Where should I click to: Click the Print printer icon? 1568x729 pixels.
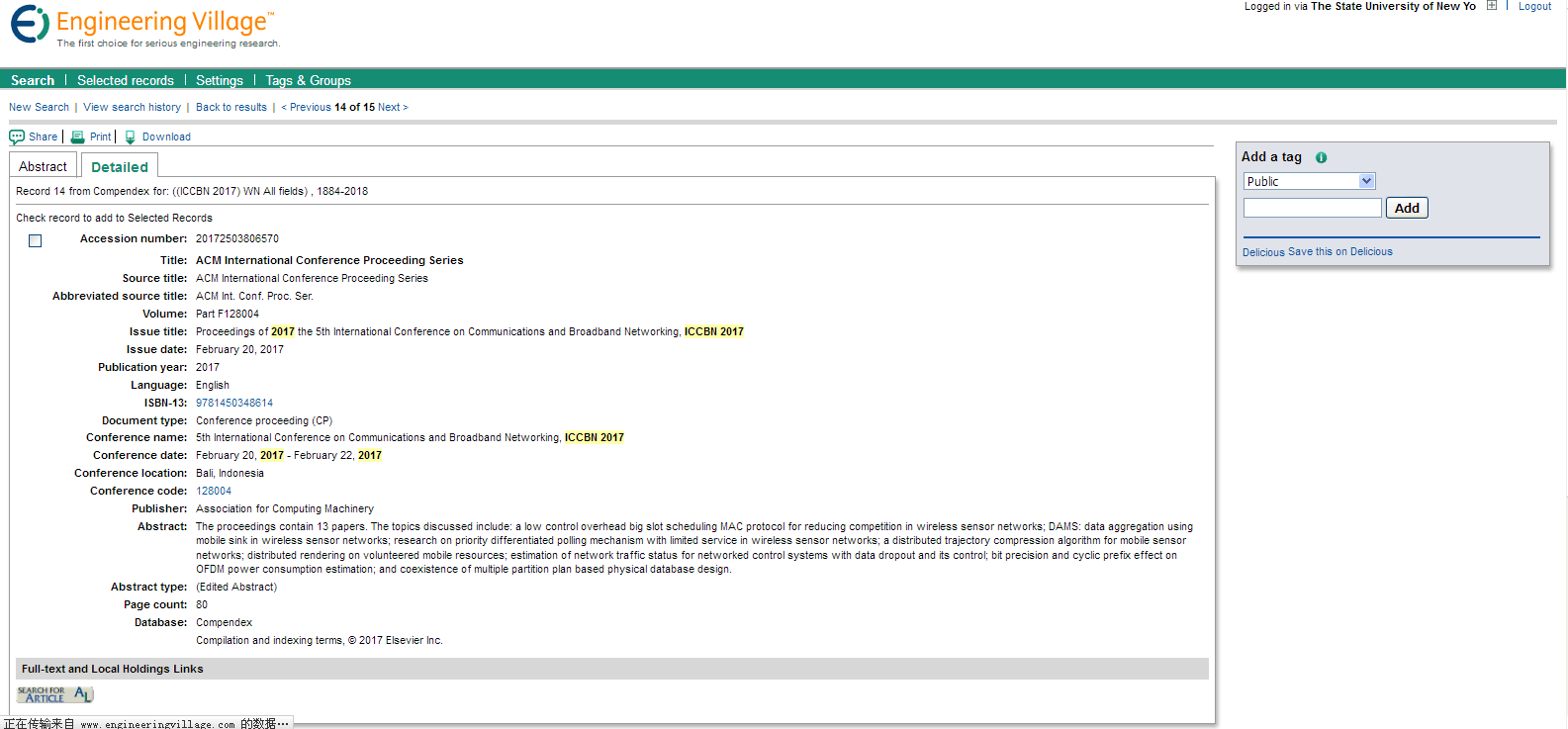78,137
